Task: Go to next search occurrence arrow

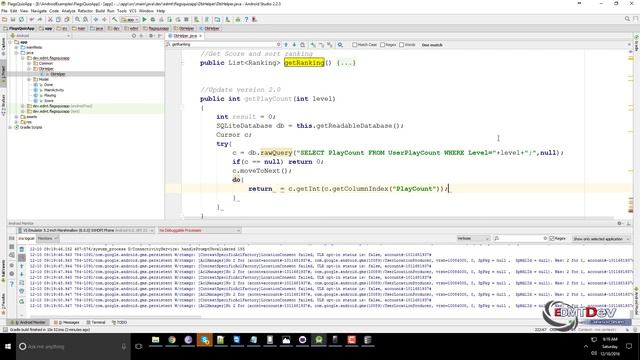Action: pyautogui.click(x=294, y=44)
